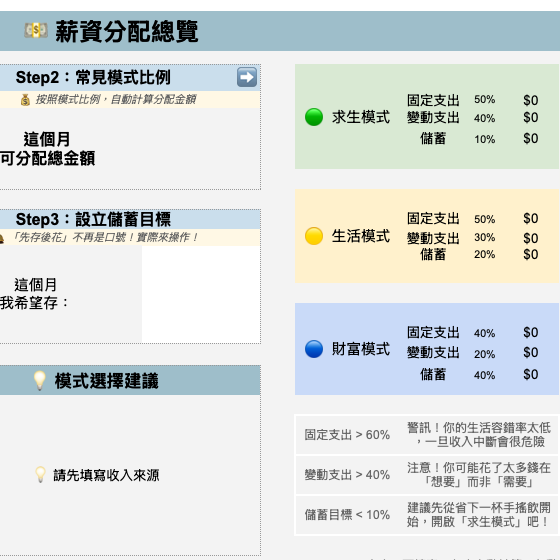
Task: Click the $0 amount for 求生模式 固定支出
Action: coord(531,100)
